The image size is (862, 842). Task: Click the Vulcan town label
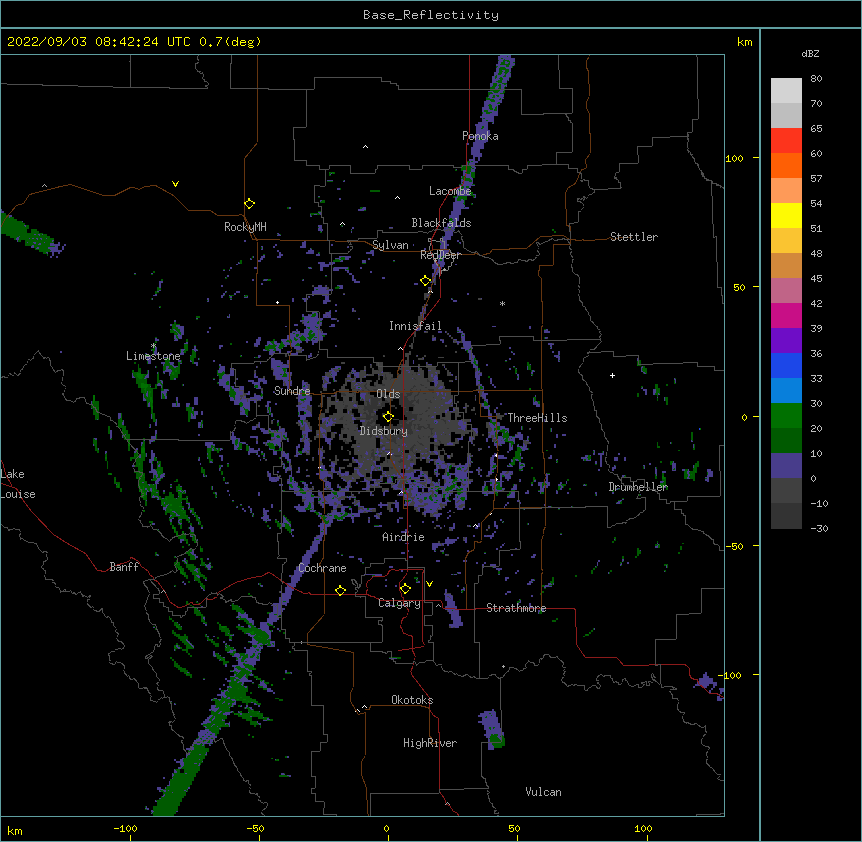(543, 792)
